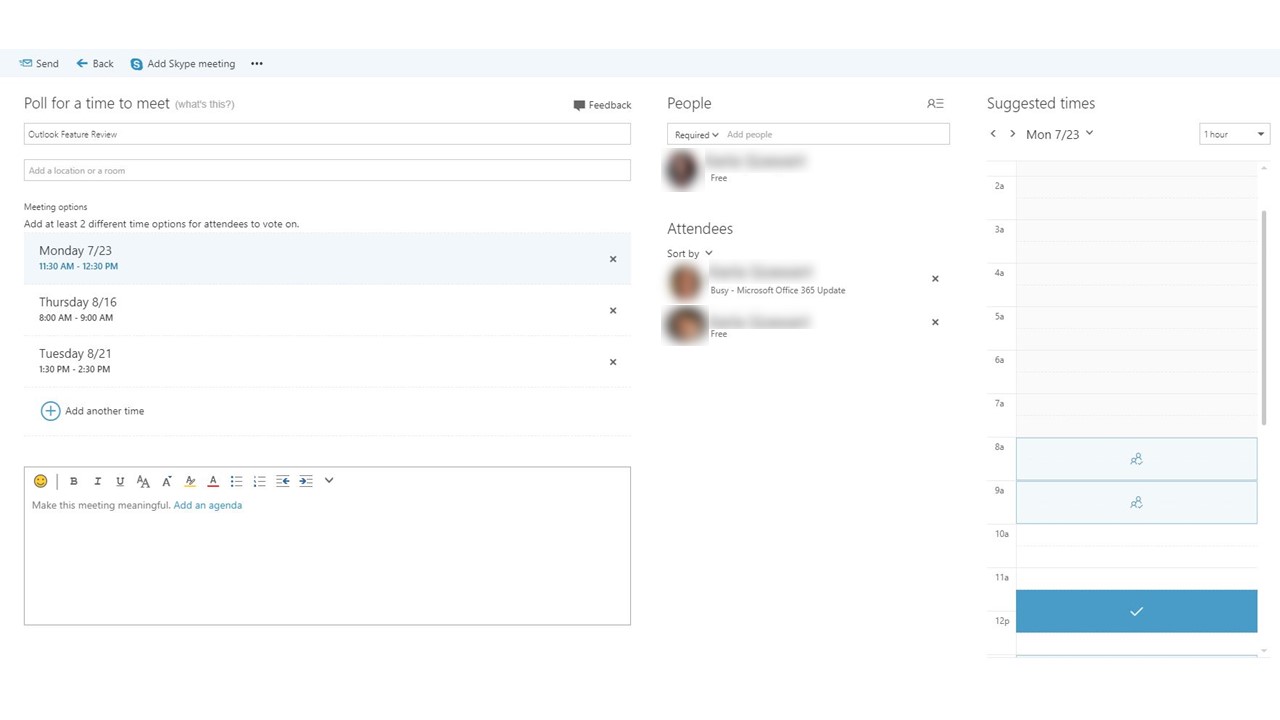
Task: Insert a numbered list
Action: click(x=260, y=481)
